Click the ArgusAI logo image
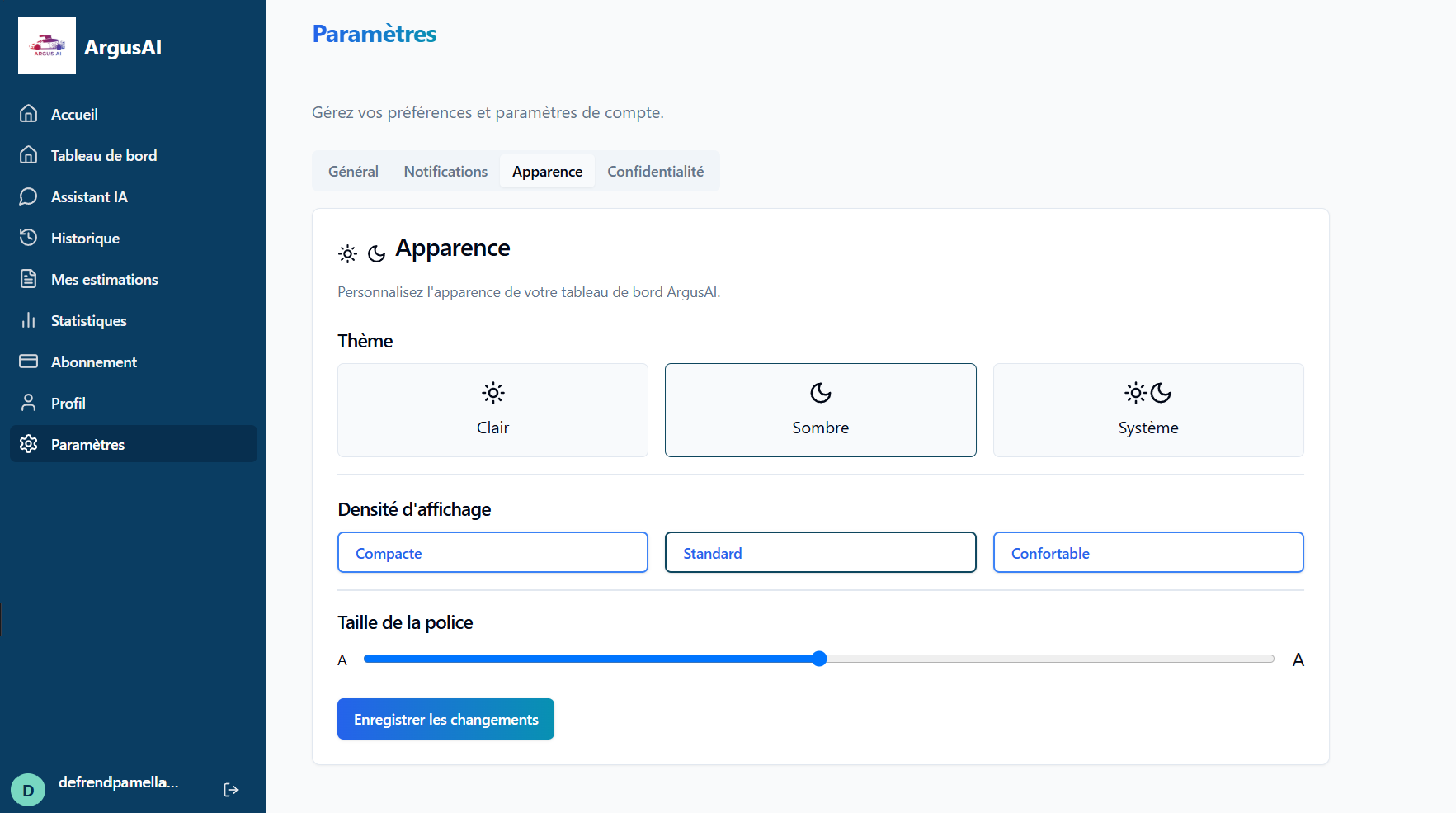1456x813 pixels. pos(47,45)
